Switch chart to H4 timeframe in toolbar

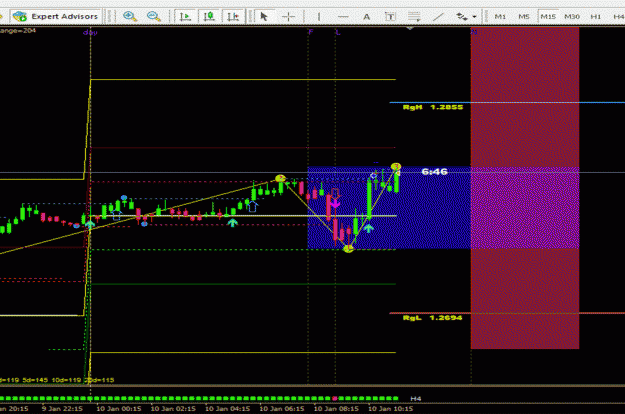pos(618,17)
